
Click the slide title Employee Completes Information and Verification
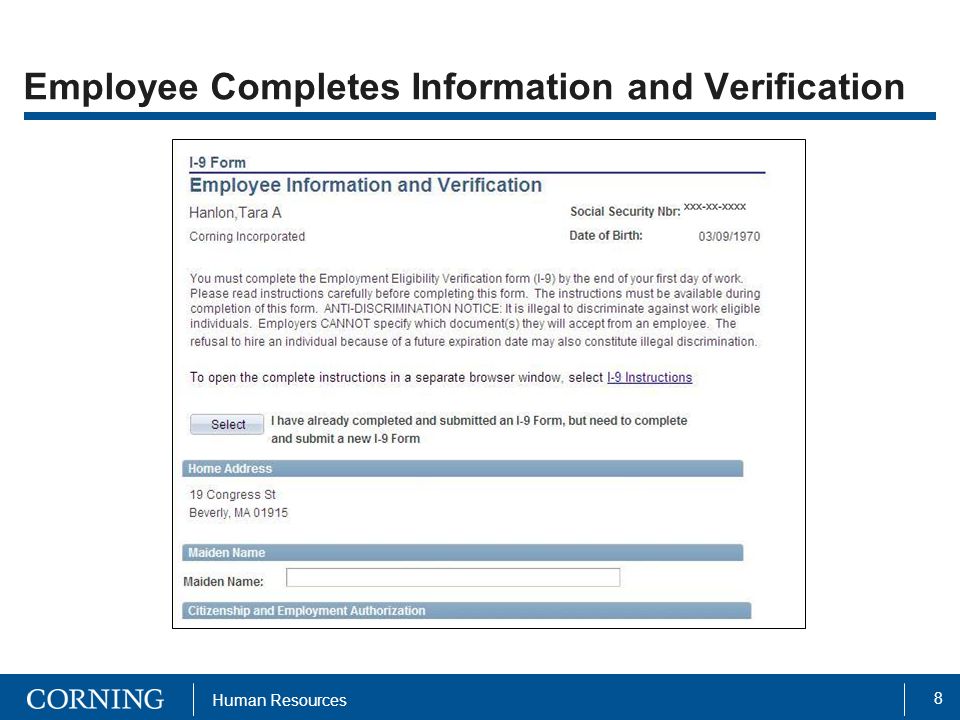click(464, 86)
